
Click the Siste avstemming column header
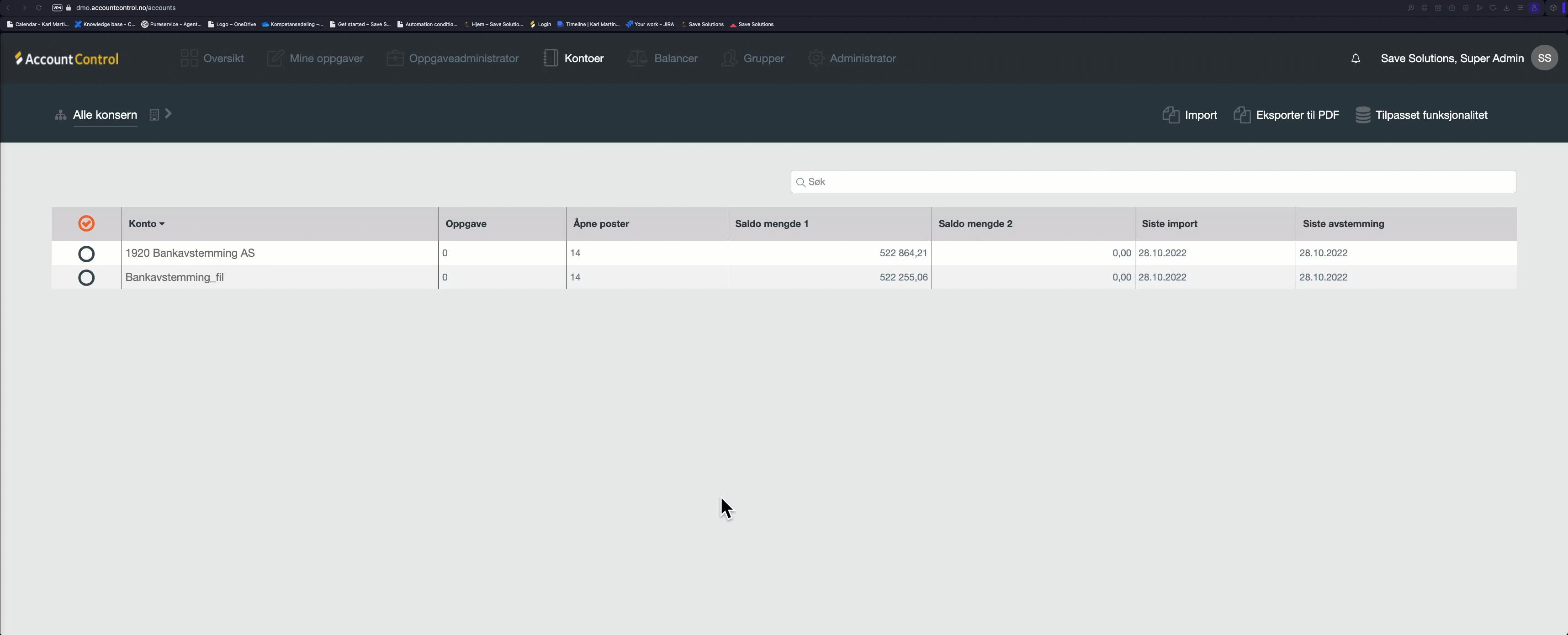coord(1343,223)
